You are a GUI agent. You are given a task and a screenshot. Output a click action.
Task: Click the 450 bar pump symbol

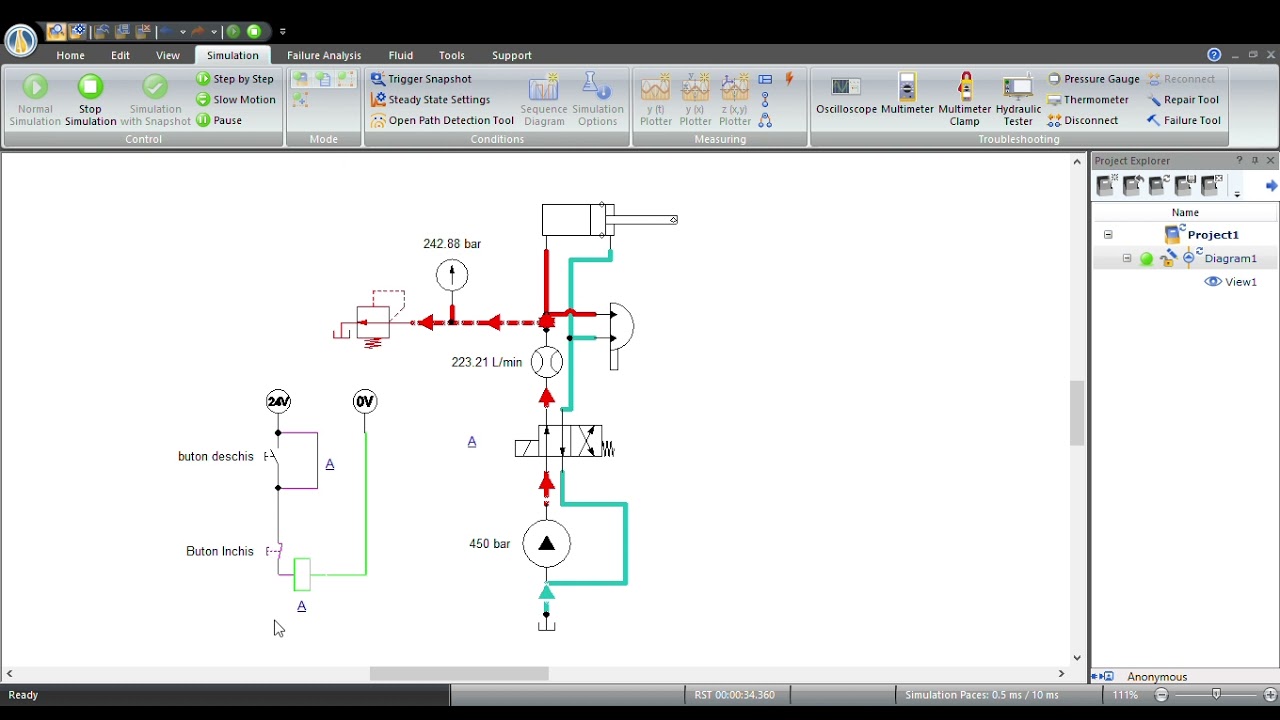coord(546,544)
